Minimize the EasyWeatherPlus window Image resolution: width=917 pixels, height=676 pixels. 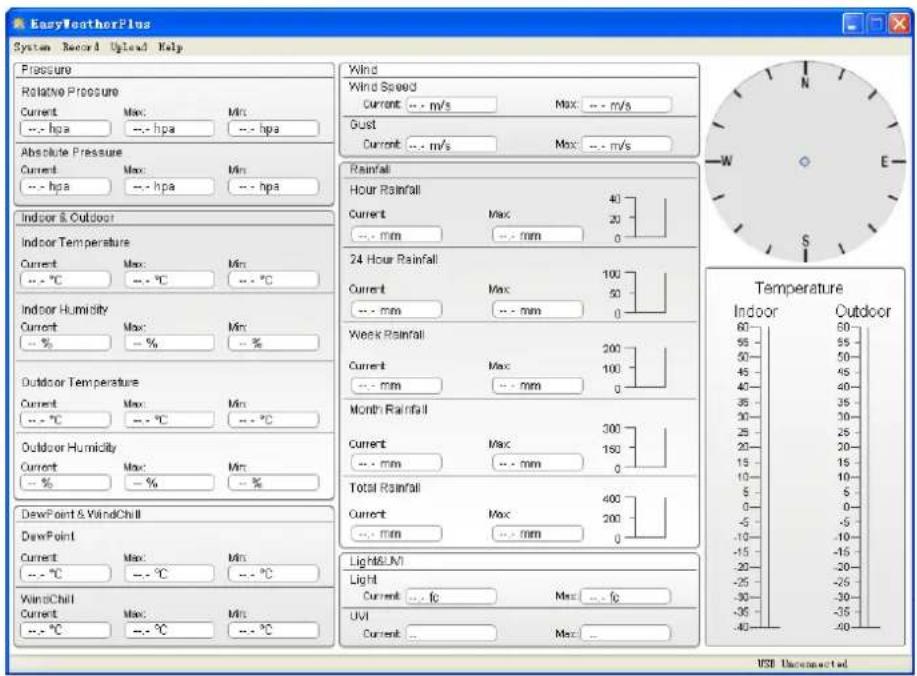click(853, 24)
